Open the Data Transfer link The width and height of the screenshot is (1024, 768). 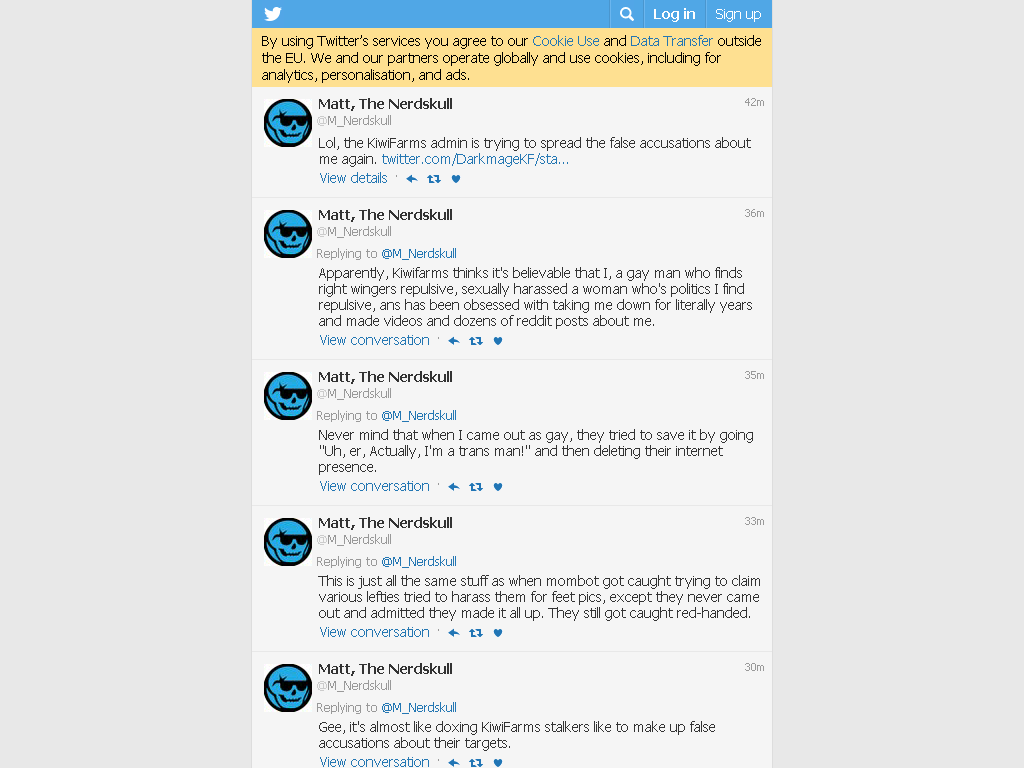point(671,41)
